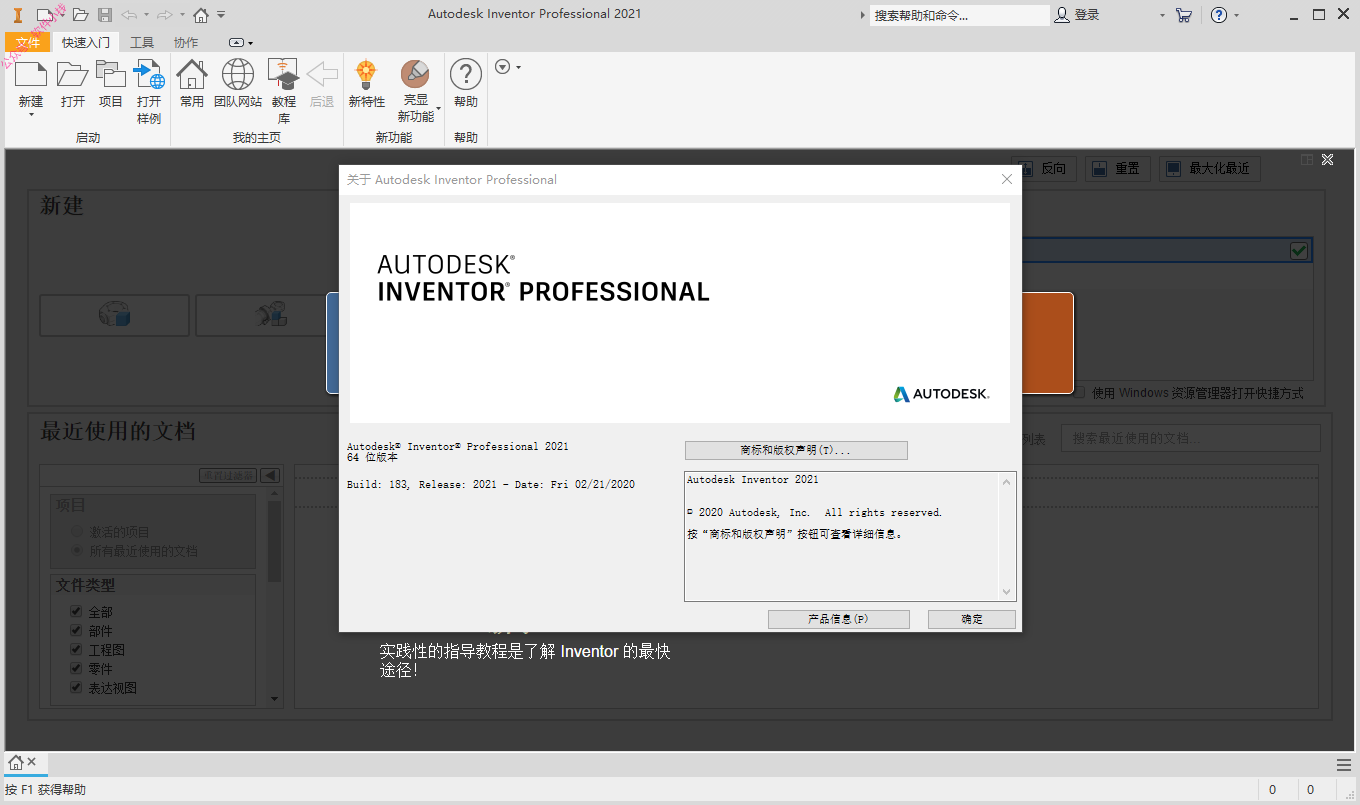Toggle the green checkmark box in 新建 panel
1360x805 pixels.
pos(1299,250)
